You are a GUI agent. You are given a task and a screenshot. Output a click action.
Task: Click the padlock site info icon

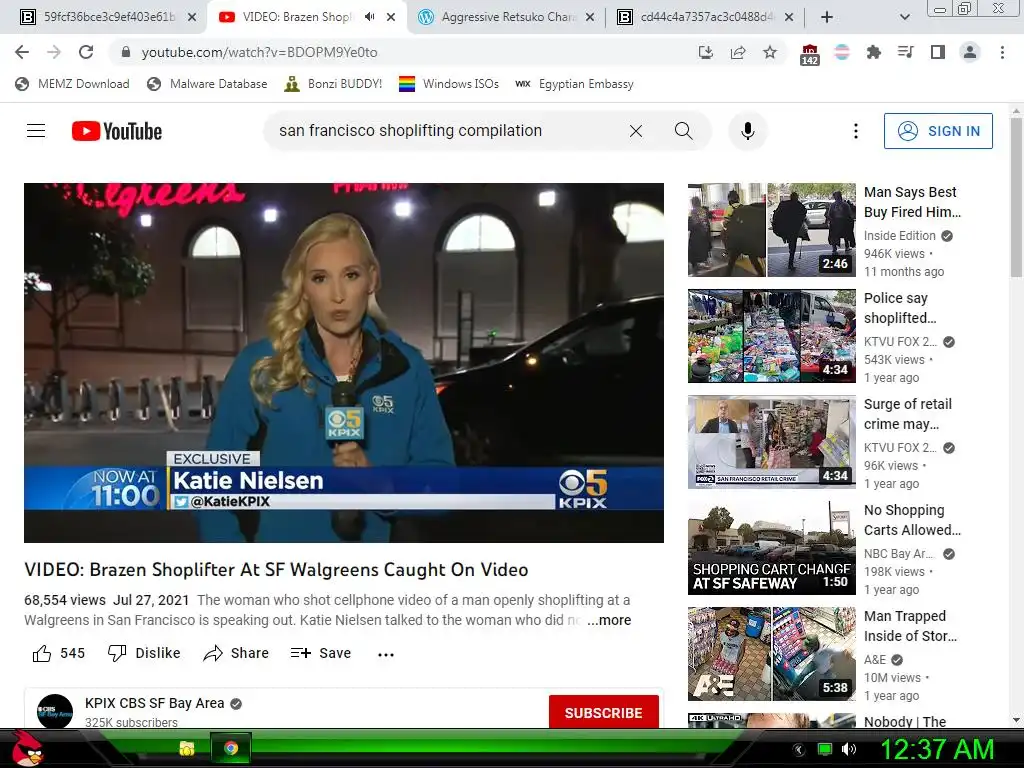pyautogui.click(x=126, y=52)
